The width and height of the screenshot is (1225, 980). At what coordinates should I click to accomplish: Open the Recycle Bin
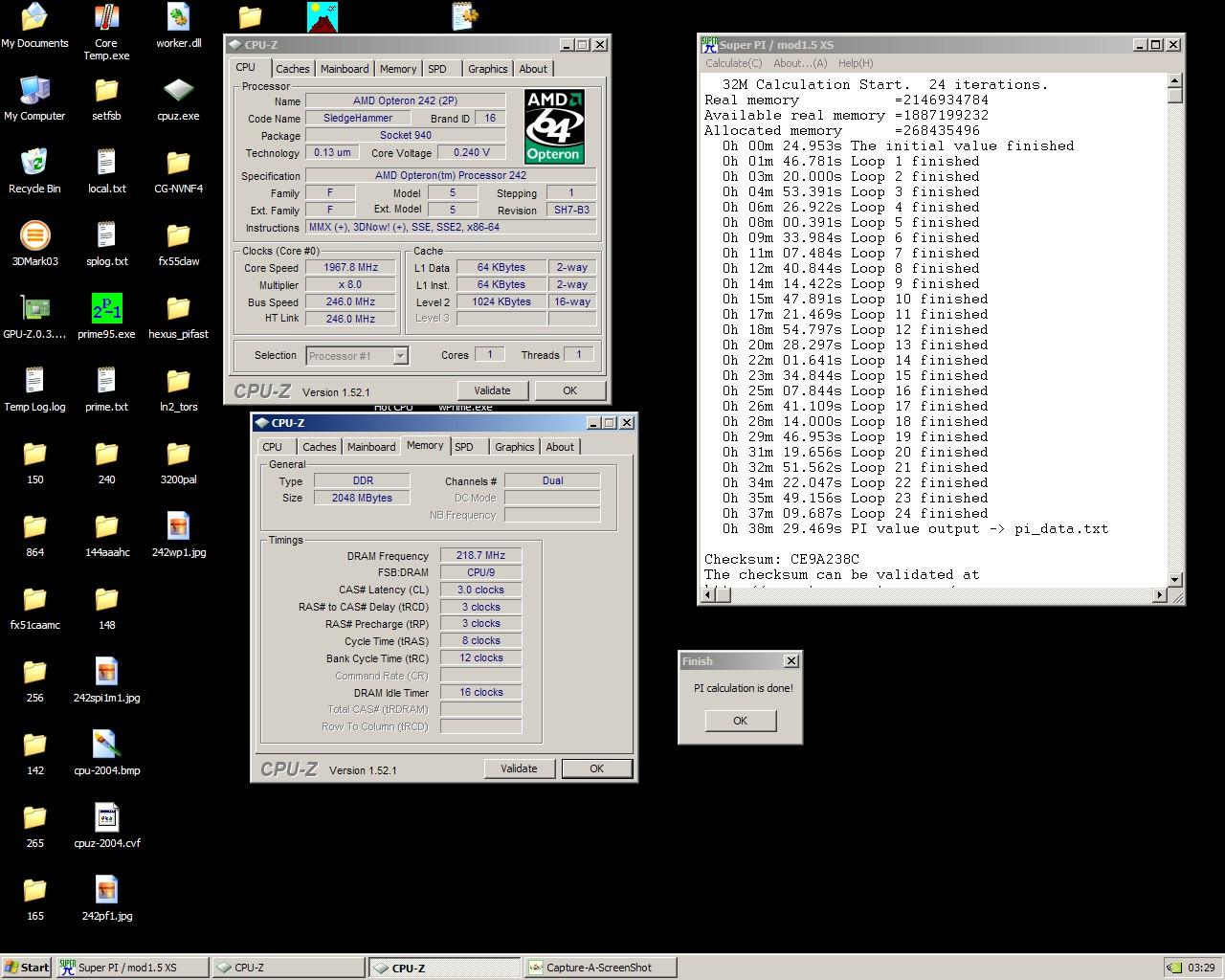tap(34, 171)
